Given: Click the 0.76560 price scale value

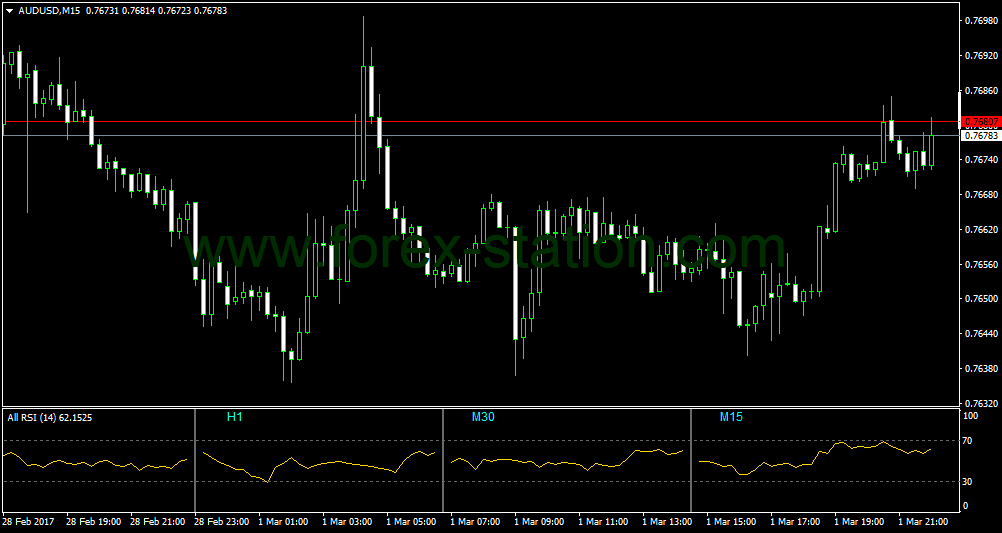Looking at the screenshot, I should point(982,264).
